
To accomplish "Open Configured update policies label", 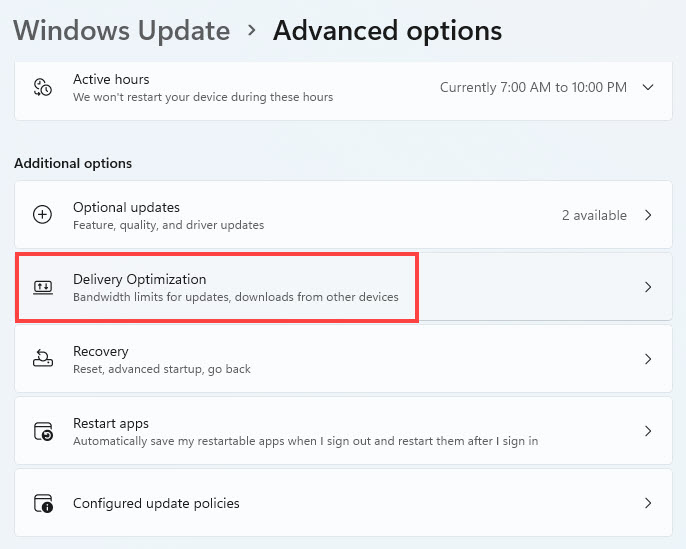I will coord(156,503).
